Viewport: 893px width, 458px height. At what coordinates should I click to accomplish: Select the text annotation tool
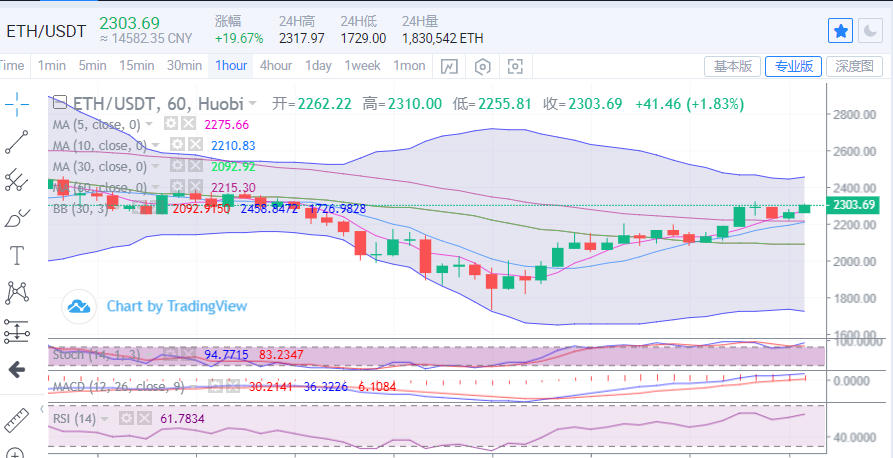[x=17, y=256]
